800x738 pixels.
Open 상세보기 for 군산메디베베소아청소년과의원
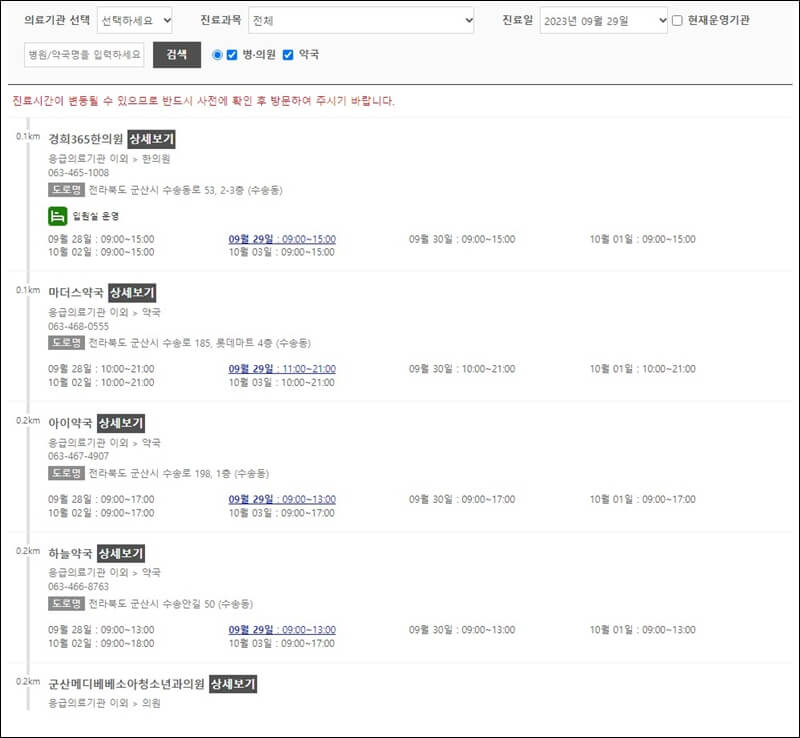coord(233,684)
